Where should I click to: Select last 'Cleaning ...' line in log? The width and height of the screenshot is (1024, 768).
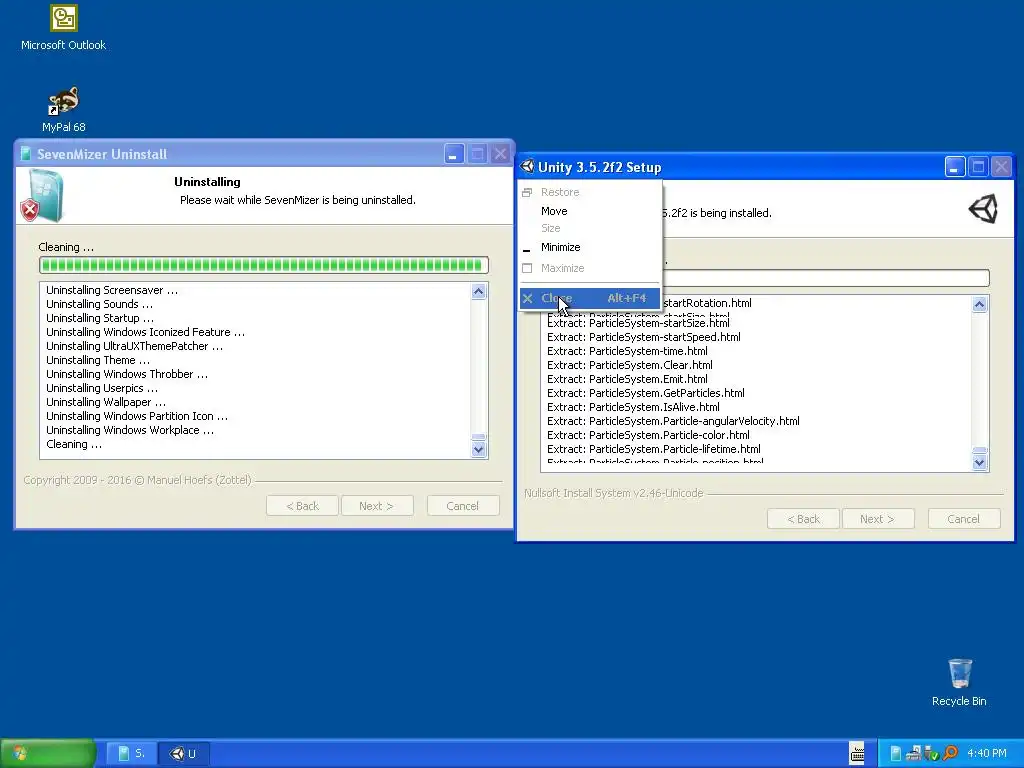pos(74,444)
